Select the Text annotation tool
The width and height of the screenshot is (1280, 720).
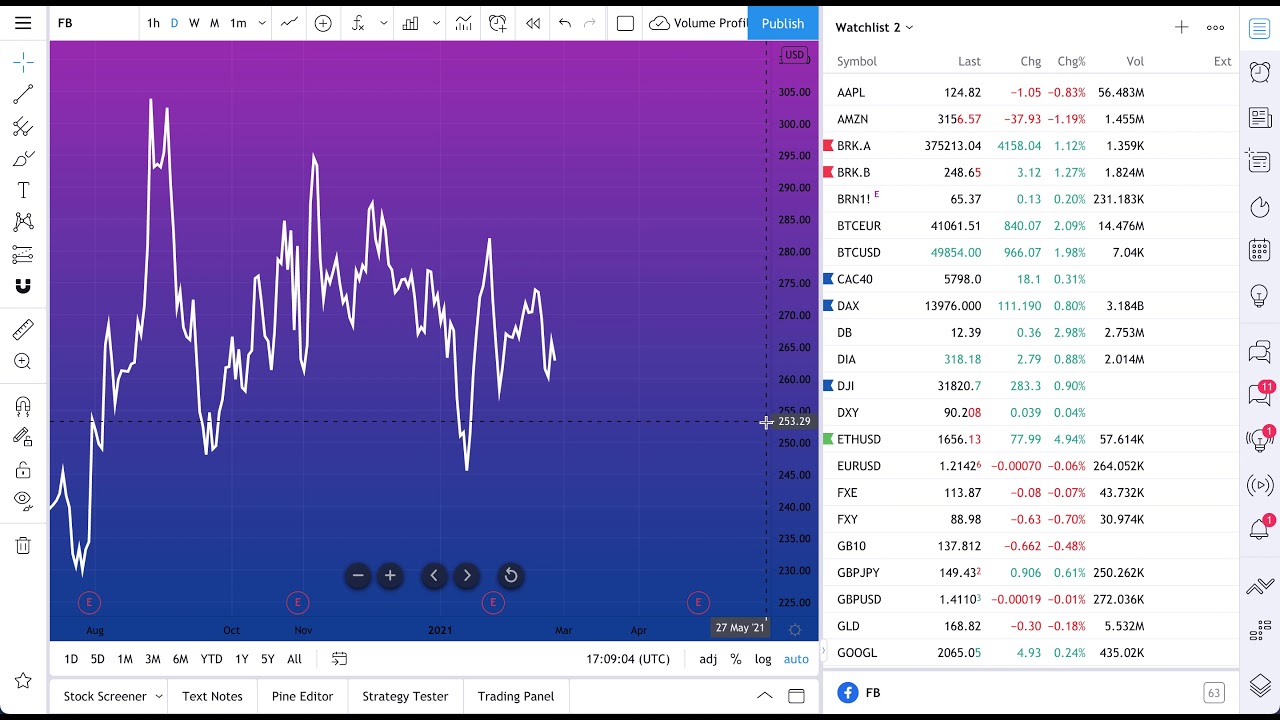(x=23, y=190)
